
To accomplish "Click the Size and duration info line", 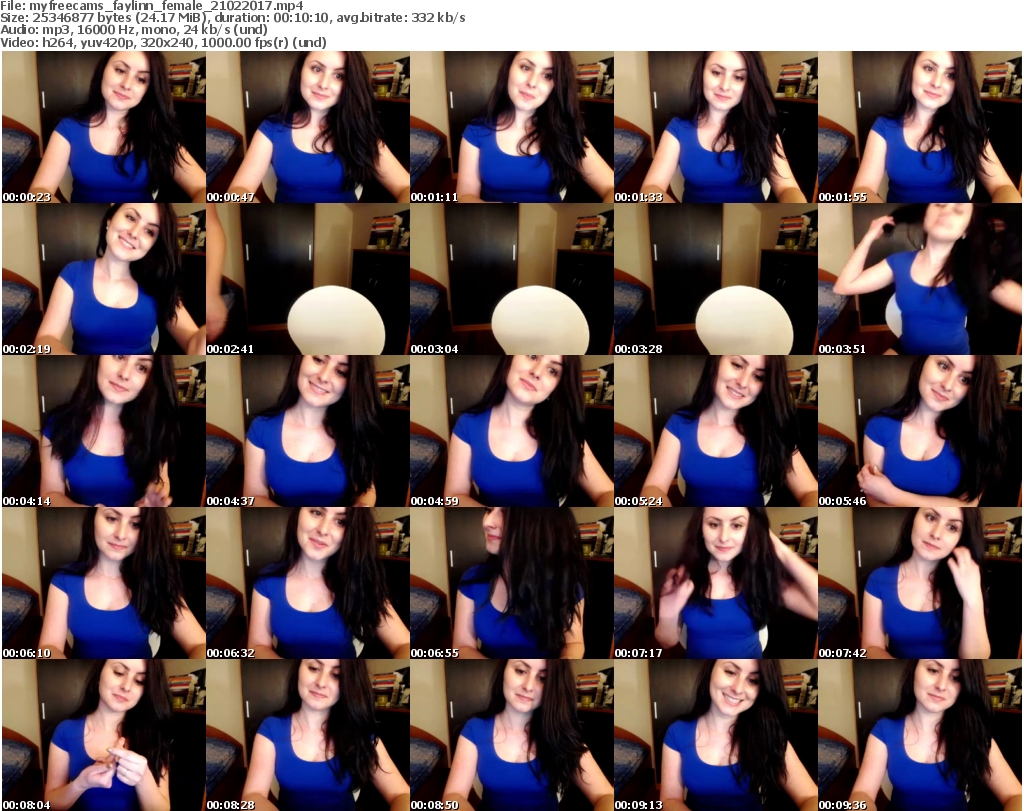I will pyautogui.click(x=232, y=18).
